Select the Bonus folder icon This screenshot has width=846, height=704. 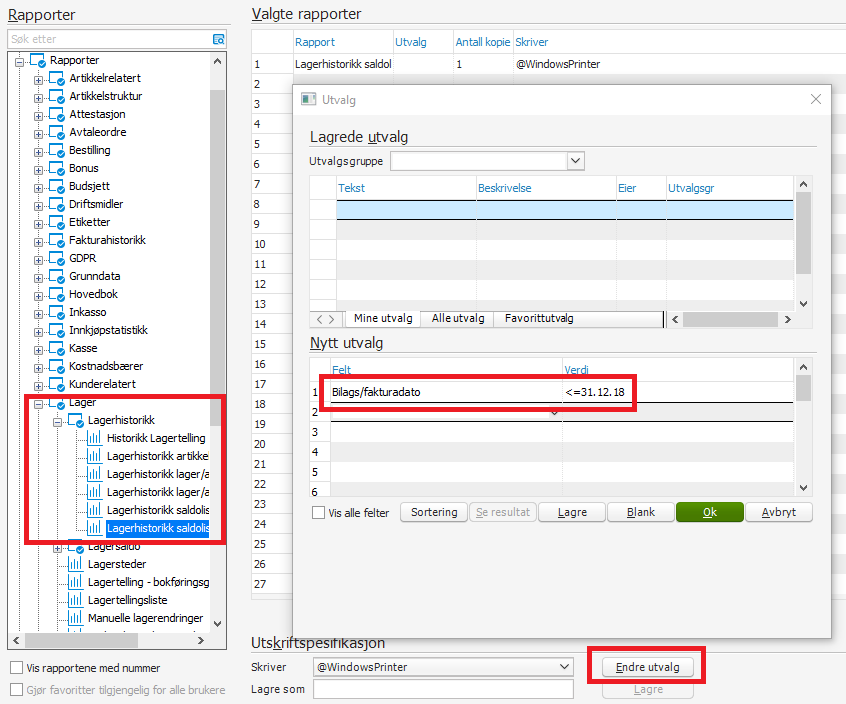tap(57, 169)
